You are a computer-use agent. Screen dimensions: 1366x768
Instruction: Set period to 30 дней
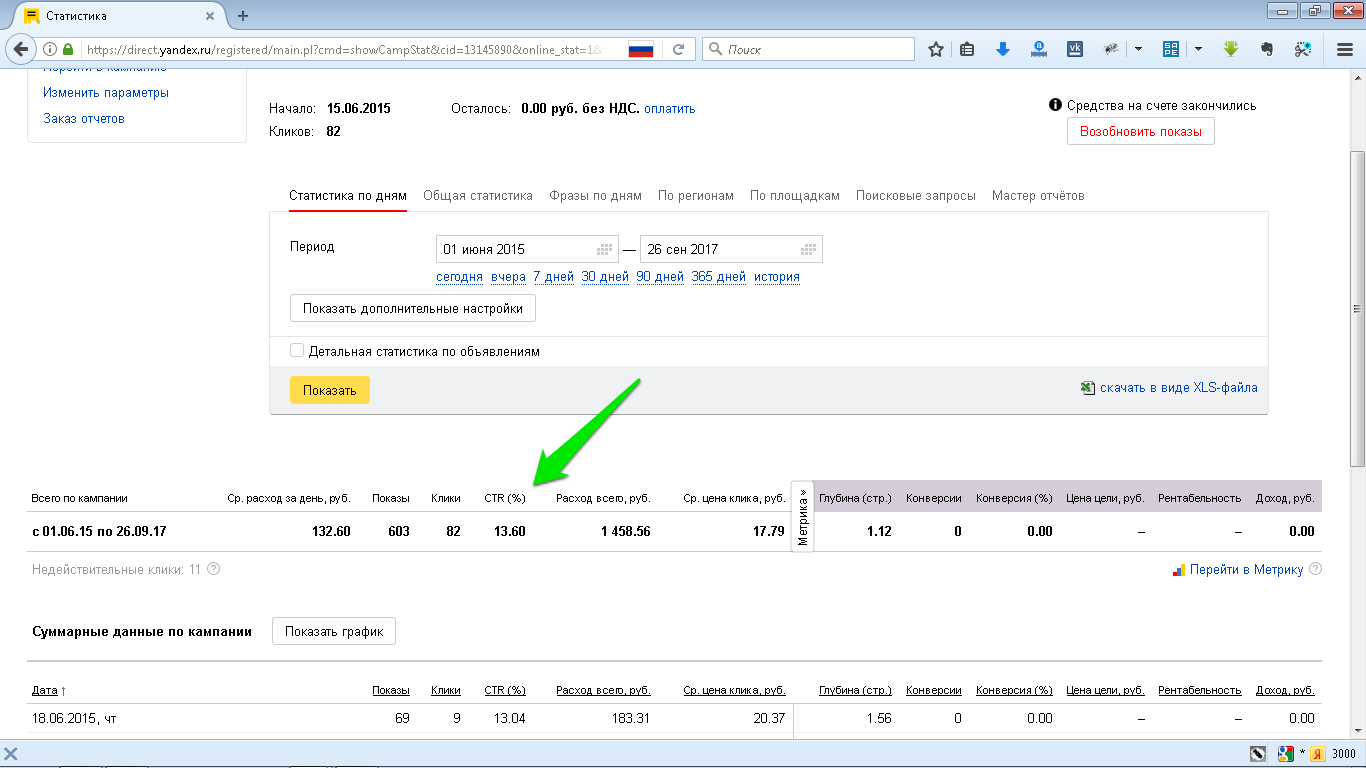tap(605, 277)
